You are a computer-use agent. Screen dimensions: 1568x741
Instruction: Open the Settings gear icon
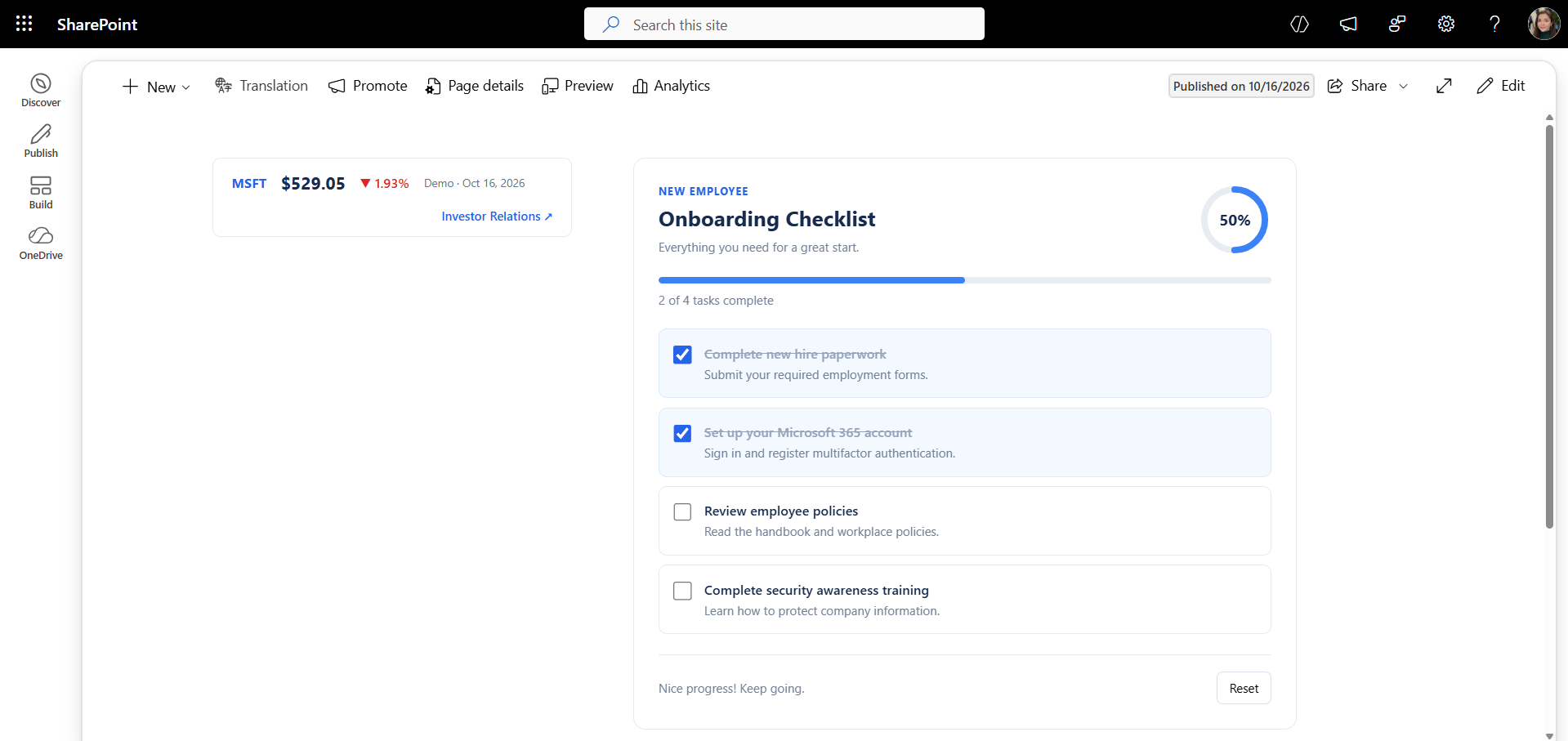pos(1446,25)
